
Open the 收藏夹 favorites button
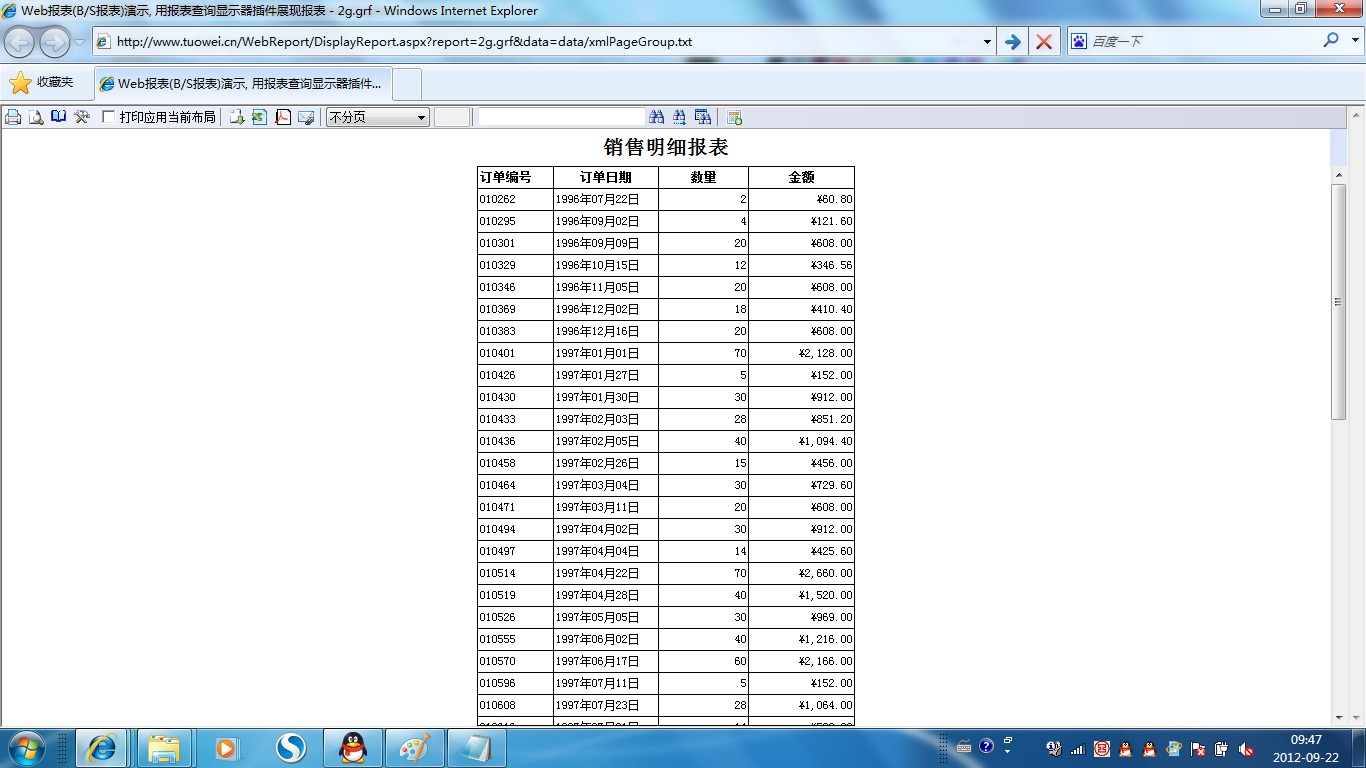42,83
